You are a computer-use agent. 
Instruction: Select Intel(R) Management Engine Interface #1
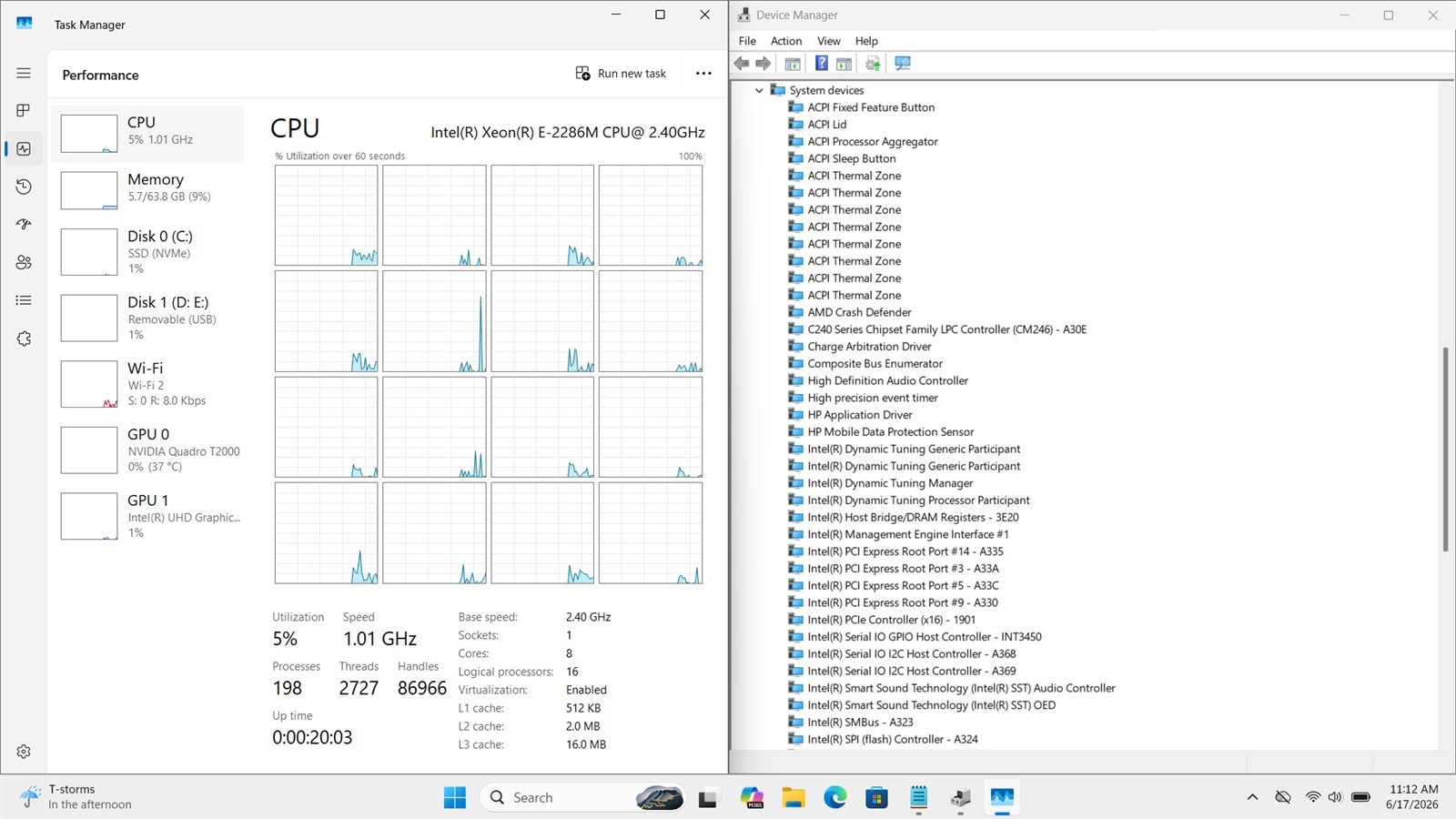pyautogui.click(x=907, y=534)
